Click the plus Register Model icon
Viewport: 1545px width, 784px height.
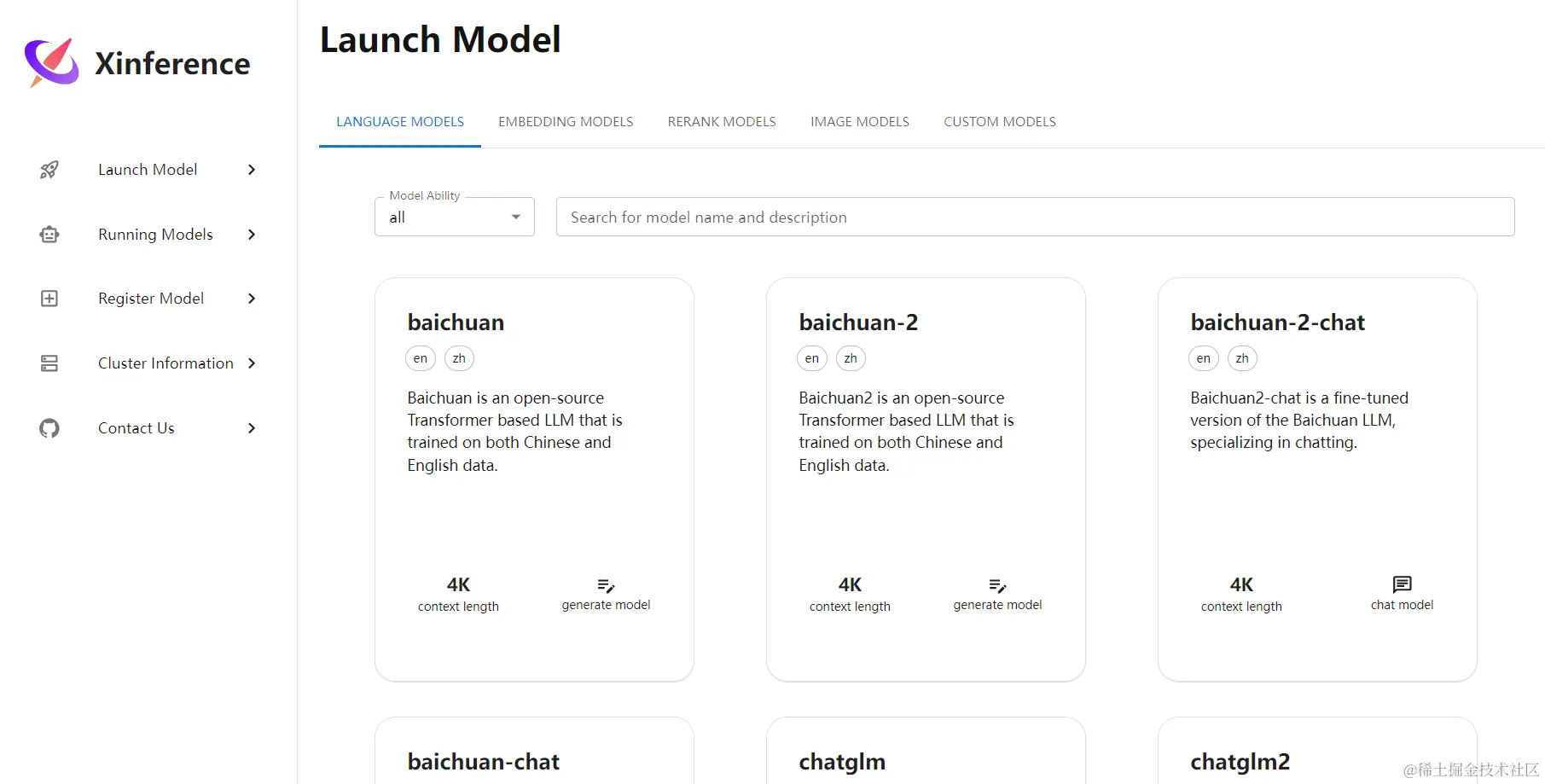pyautogui.click(x=49, y=299)
